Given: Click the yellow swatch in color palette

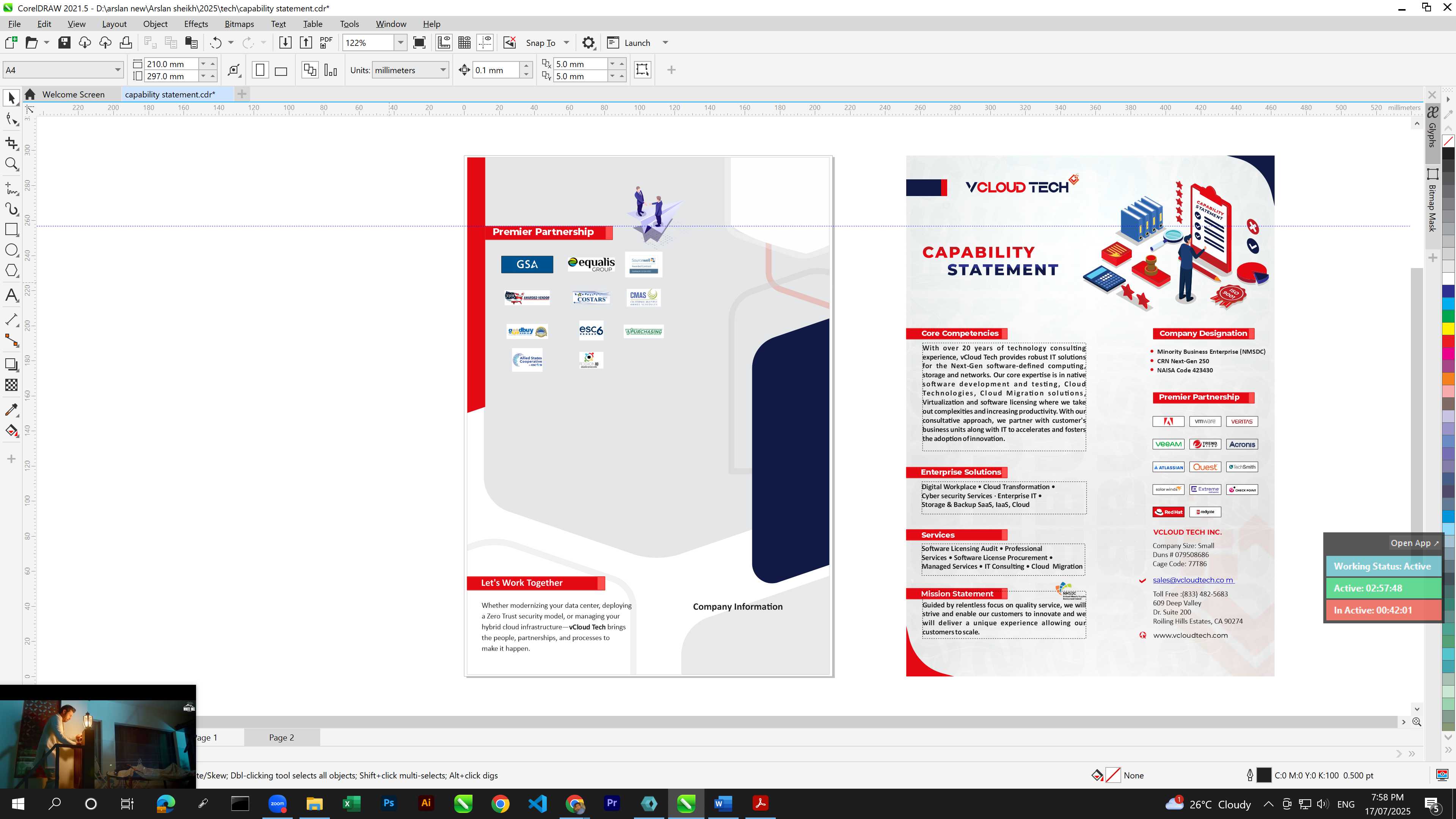Looking at the screenshot, I should tap(1449, 328).
